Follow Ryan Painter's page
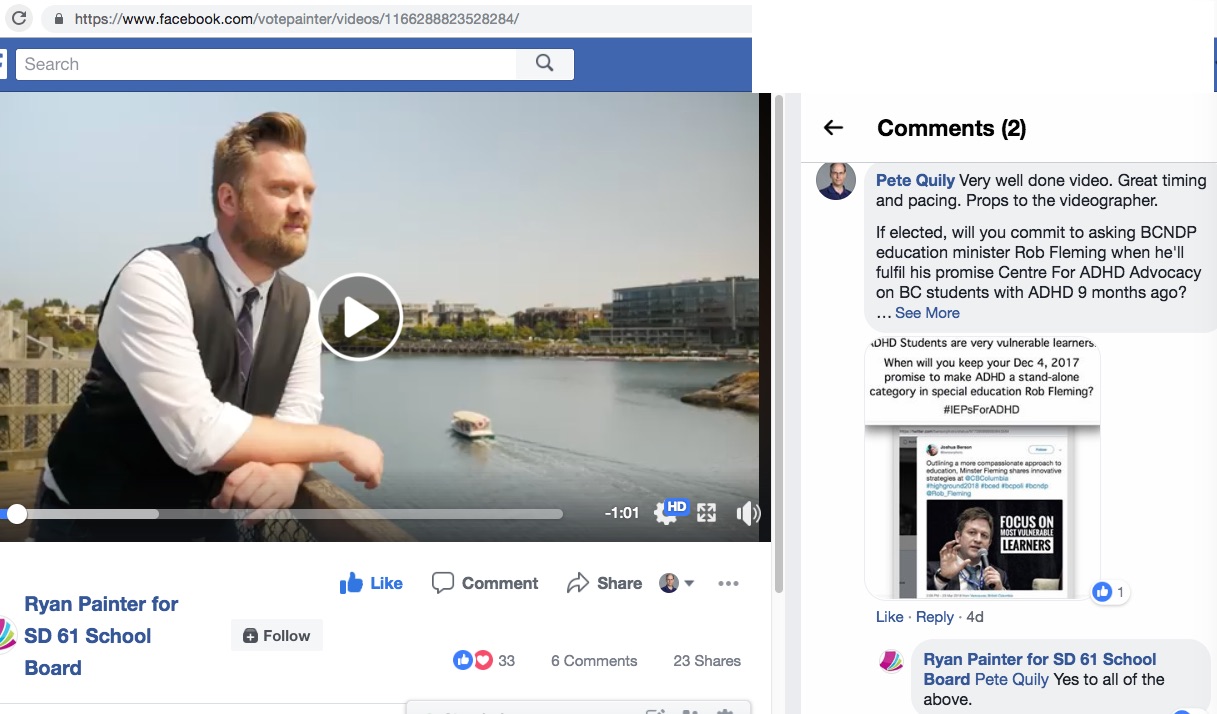The width and height of the screenshot is (1217, 714). pyautogui.click(x=277, y=636)
